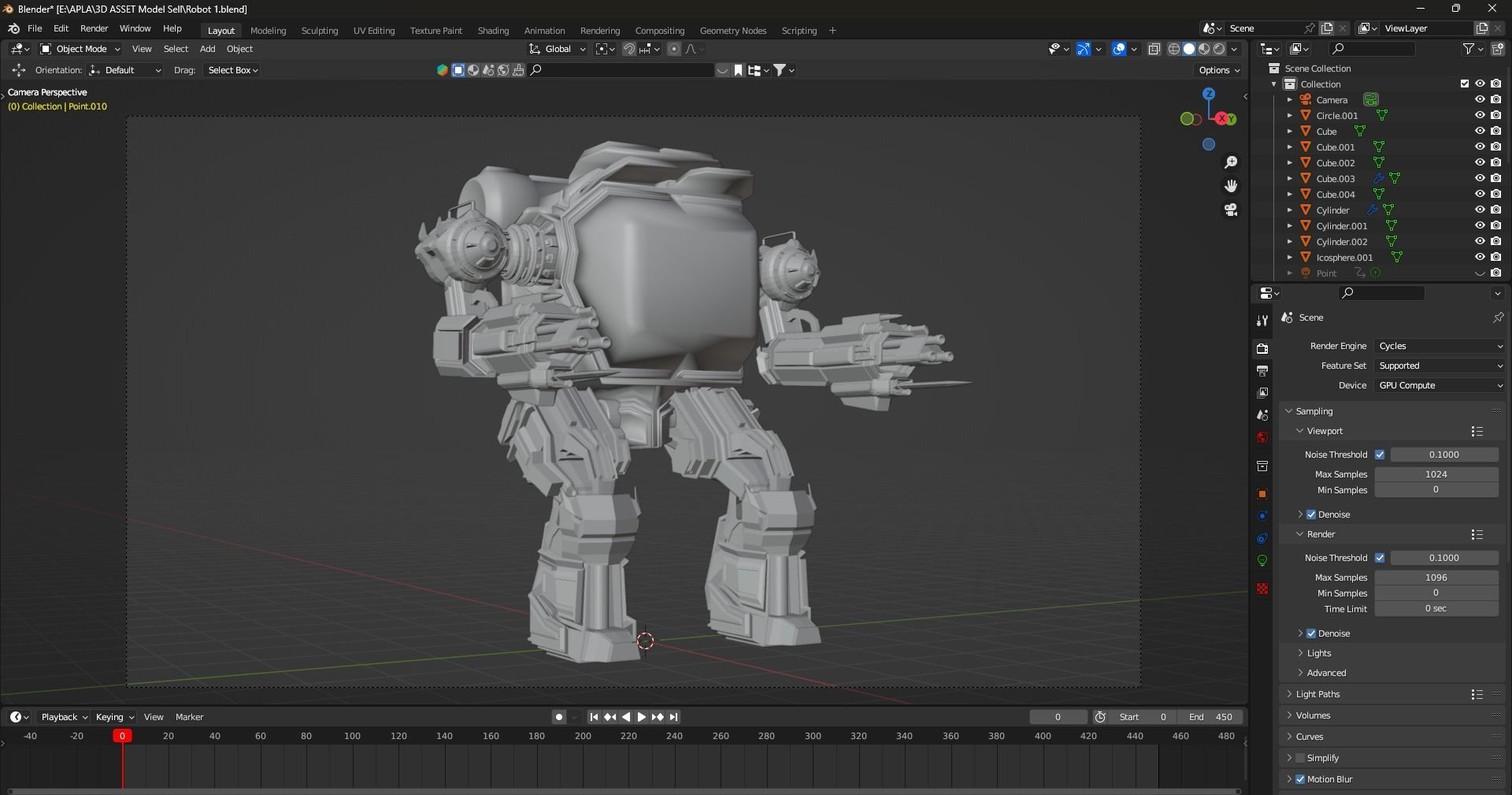Viewport: 1512px width, 795px height.
Task: Enable the Simplify checkbox
Action: point(1300,758)
